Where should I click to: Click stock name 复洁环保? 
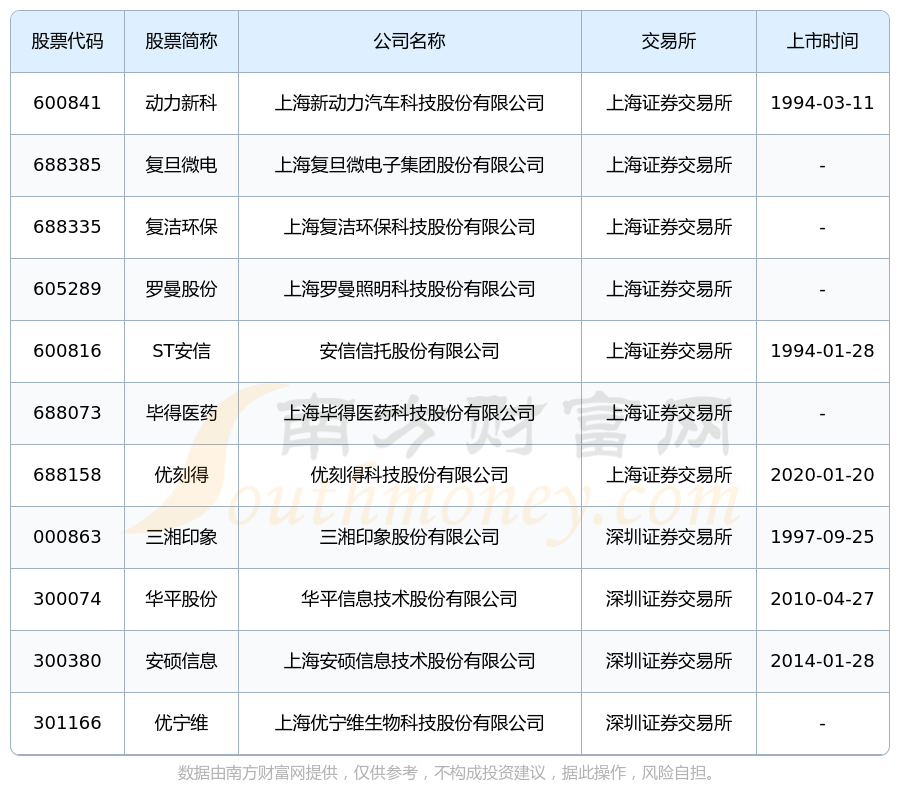181,227
